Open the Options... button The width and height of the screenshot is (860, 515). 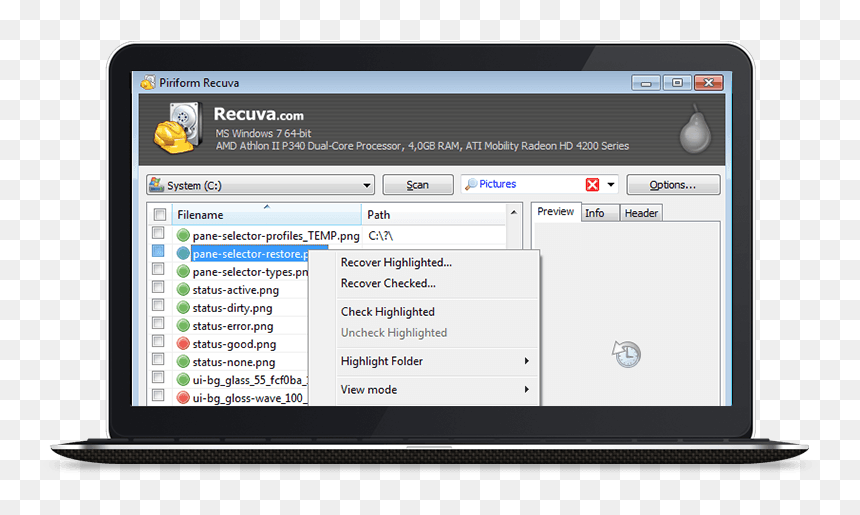[x=673, y=185]
